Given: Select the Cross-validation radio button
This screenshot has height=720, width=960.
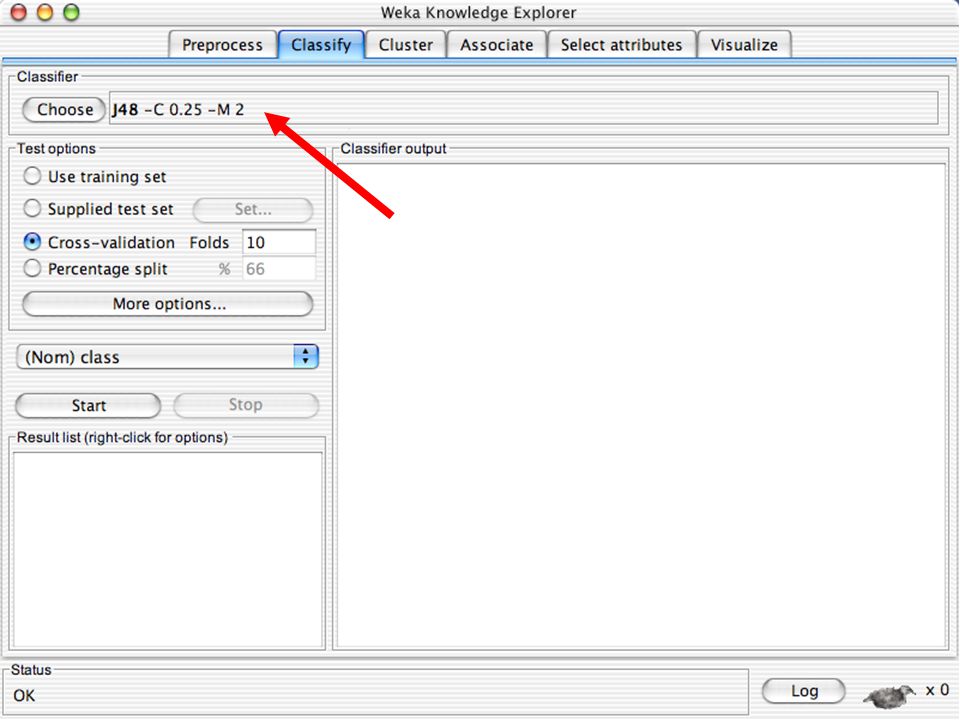Looking at the screenshot, I should click(32, 242).
